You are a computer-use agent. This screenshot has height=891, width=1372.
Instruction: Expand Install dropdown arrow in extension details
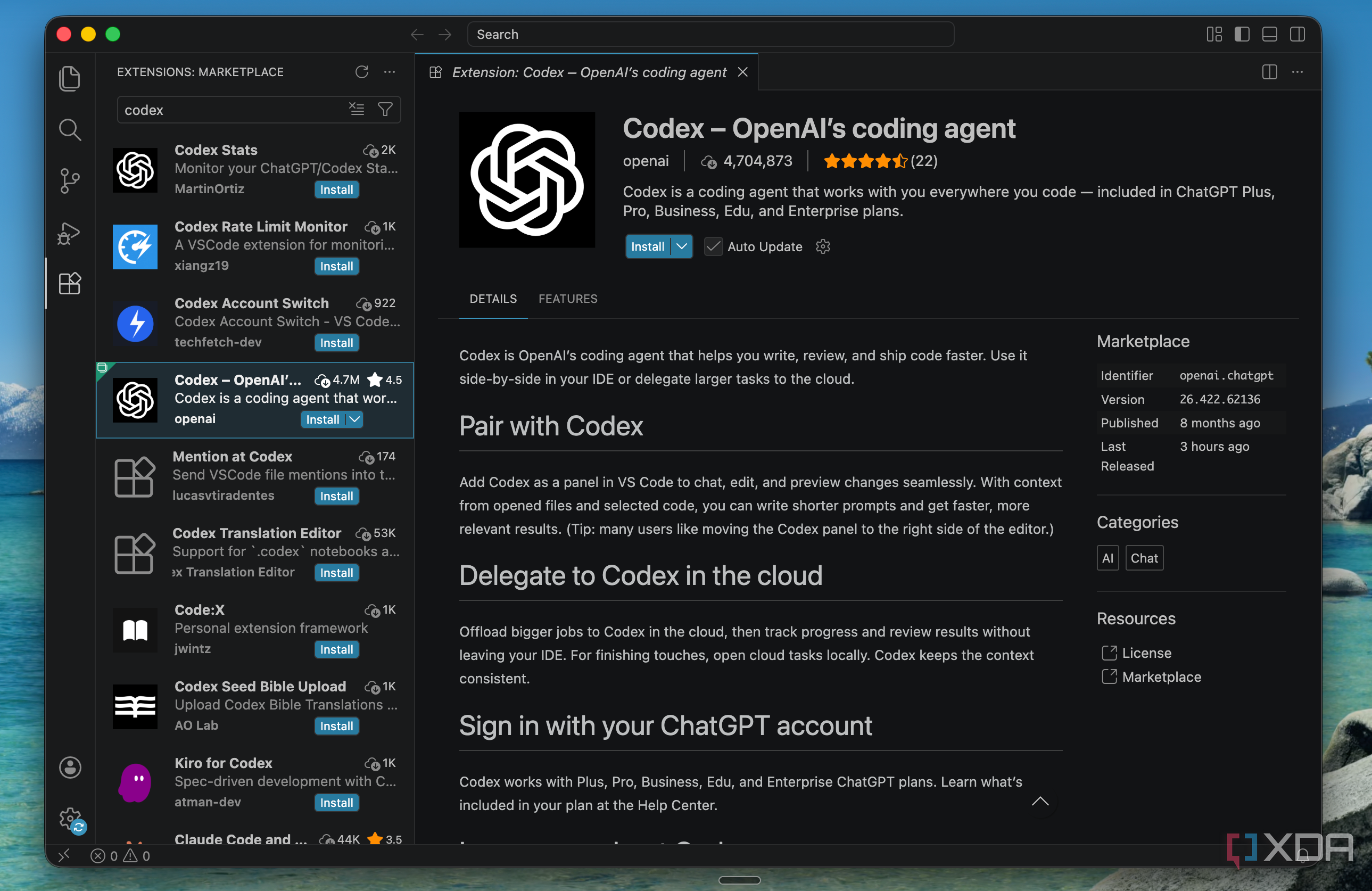682,247
